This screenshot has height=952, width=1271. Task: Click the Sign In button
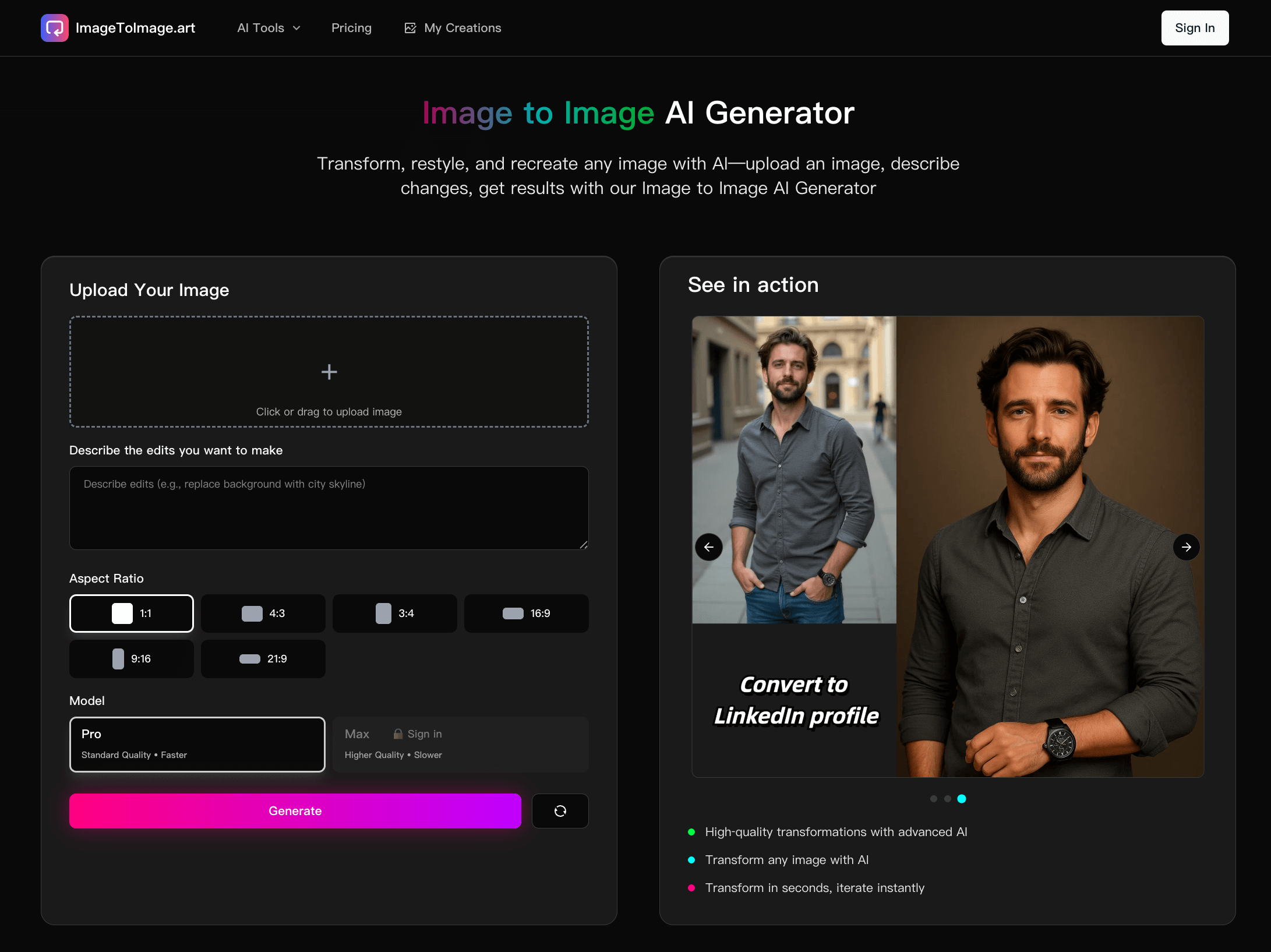pyautogui.click(x=1195, y=28)
